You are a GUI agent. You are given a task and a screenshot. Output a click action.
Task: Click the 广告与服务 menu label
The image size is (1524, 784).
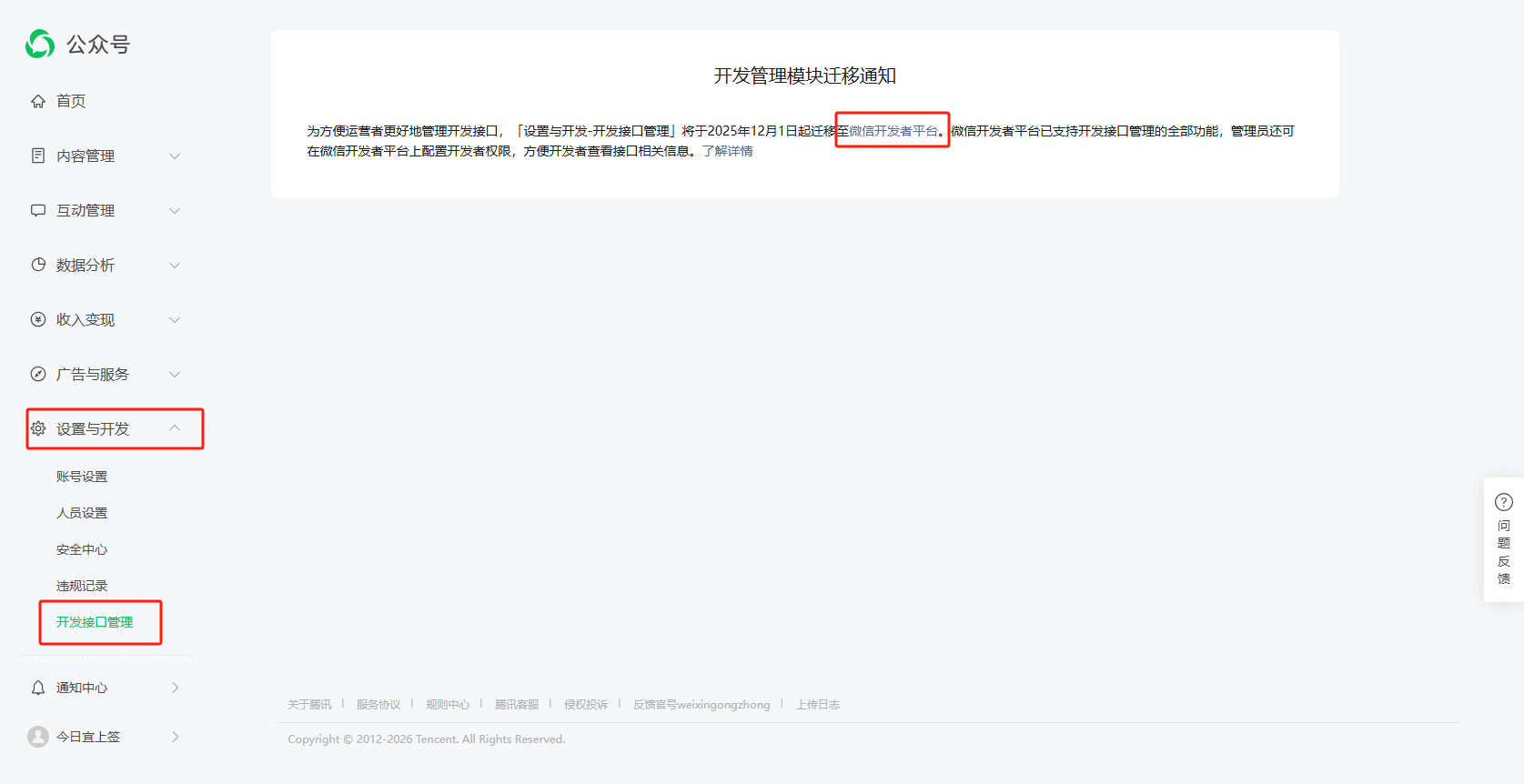(93, 374)
